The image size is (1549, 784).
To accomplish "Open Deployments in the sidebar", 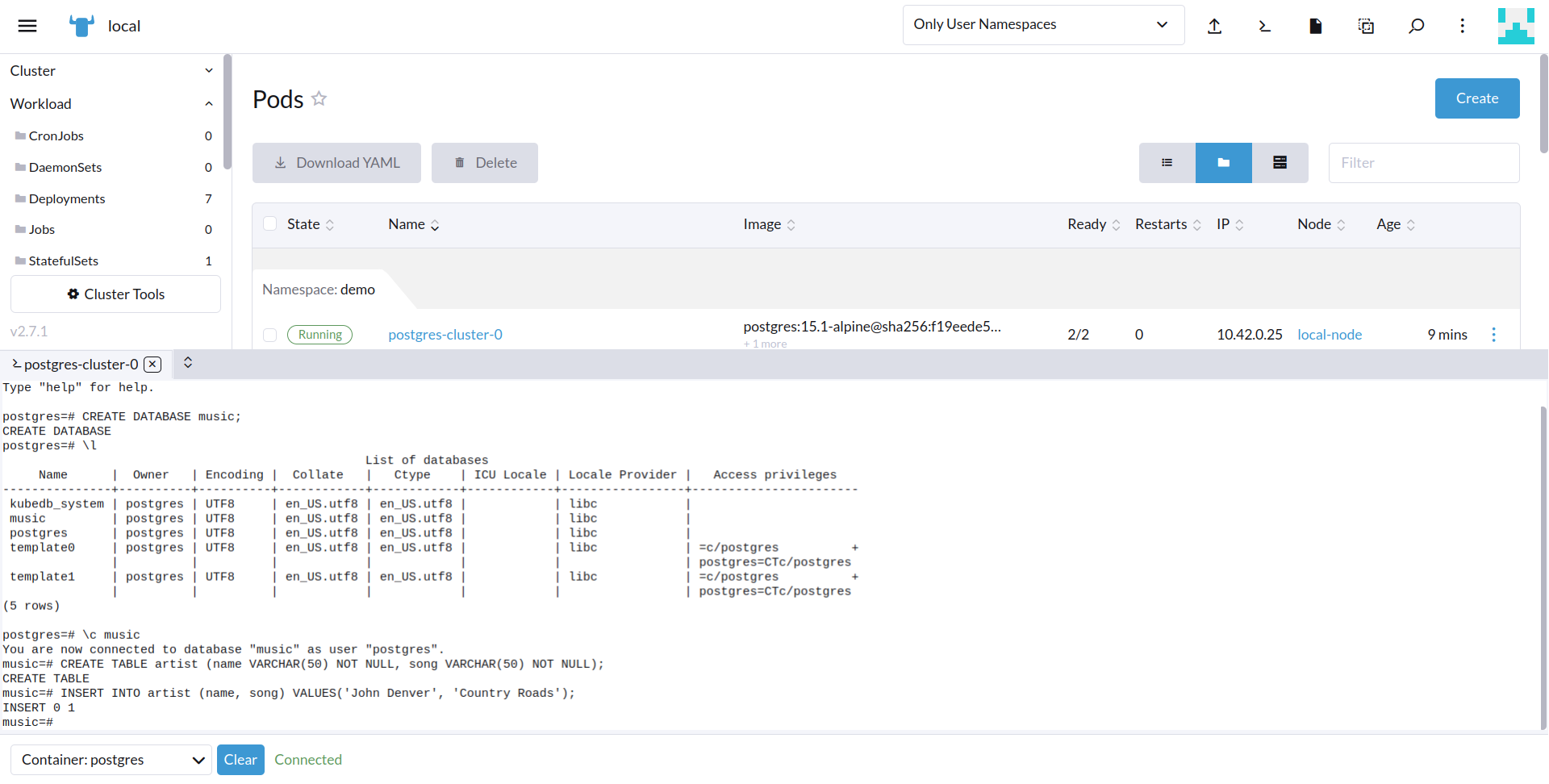I will point(66,198).
